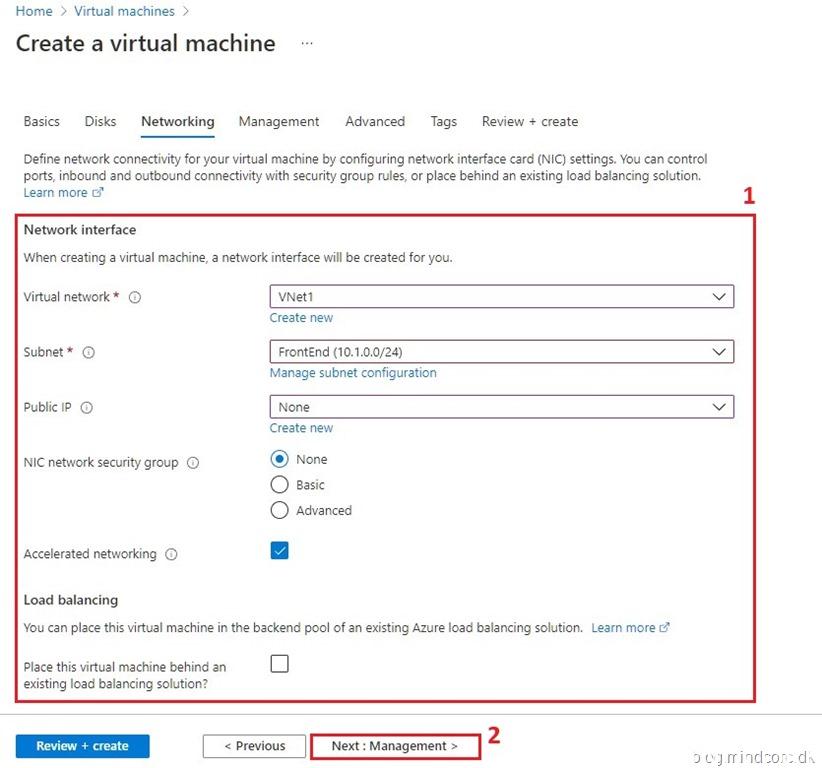
Task: Open Manage subnet configuration link
Action: click(x=353, y=373)
